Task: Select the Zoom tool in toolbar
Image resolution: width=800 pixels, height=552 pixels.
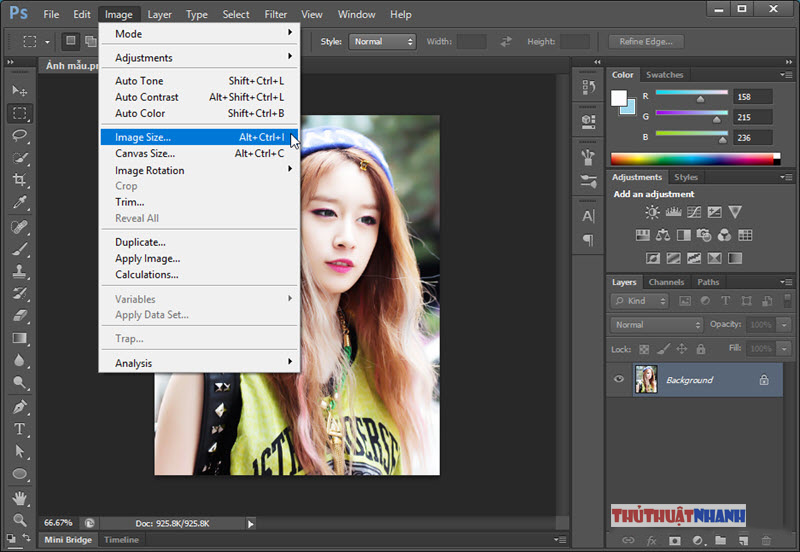Action: click(x=20, y=519)
